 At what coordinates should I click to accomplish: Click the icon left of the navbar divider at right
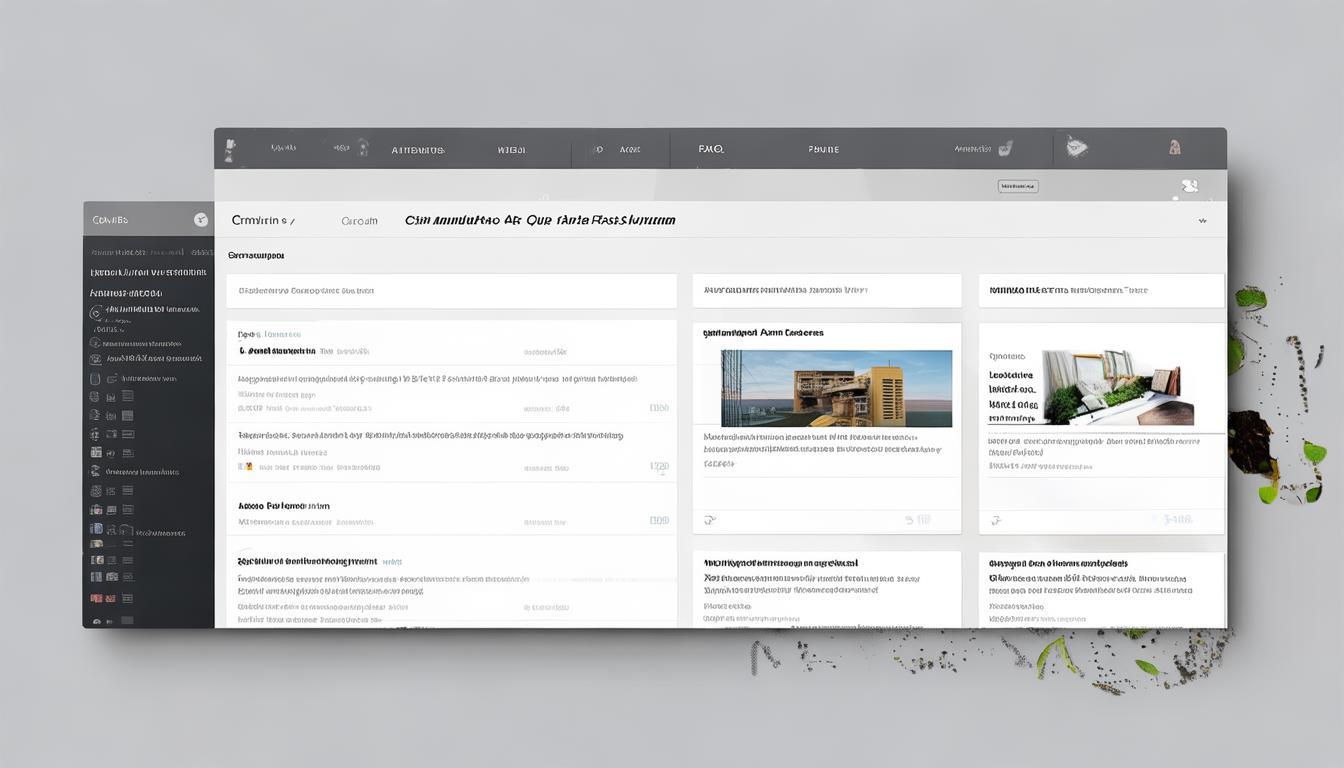[x=1004, y=149]
